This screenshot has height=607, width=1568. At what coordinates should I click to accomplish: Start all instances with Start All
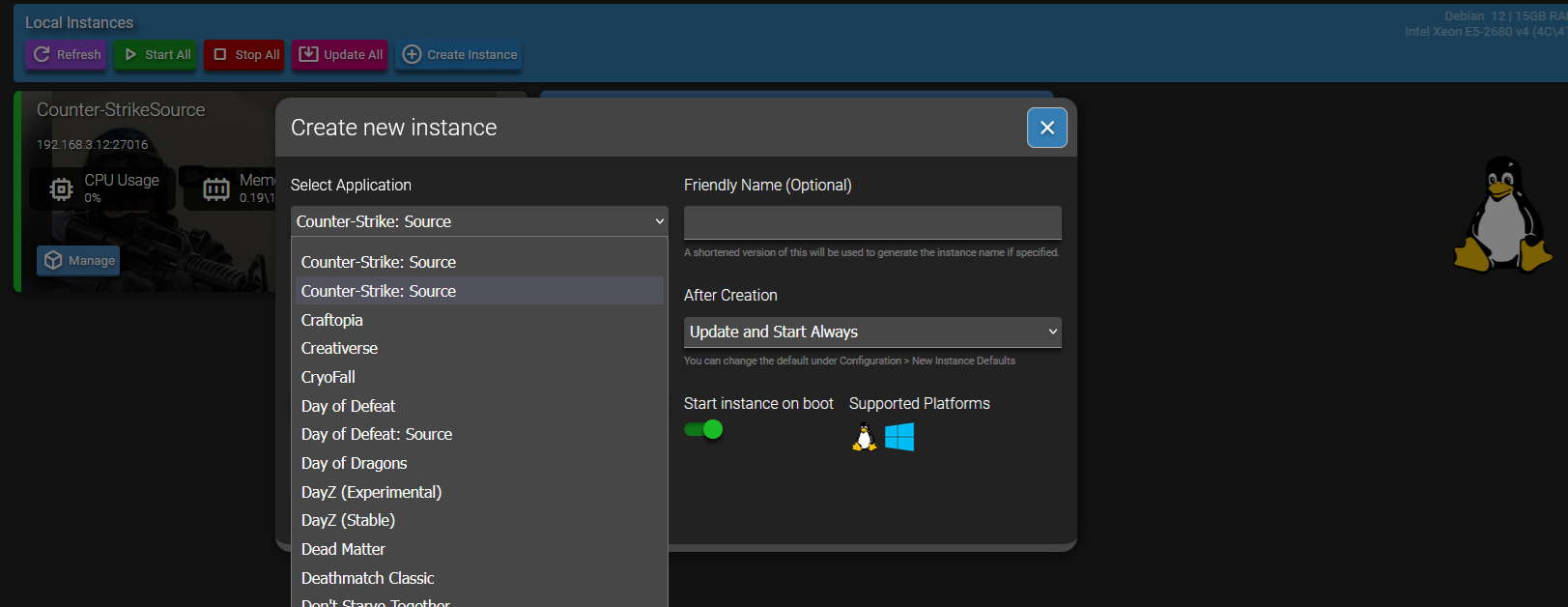click(x=157, y=55)
